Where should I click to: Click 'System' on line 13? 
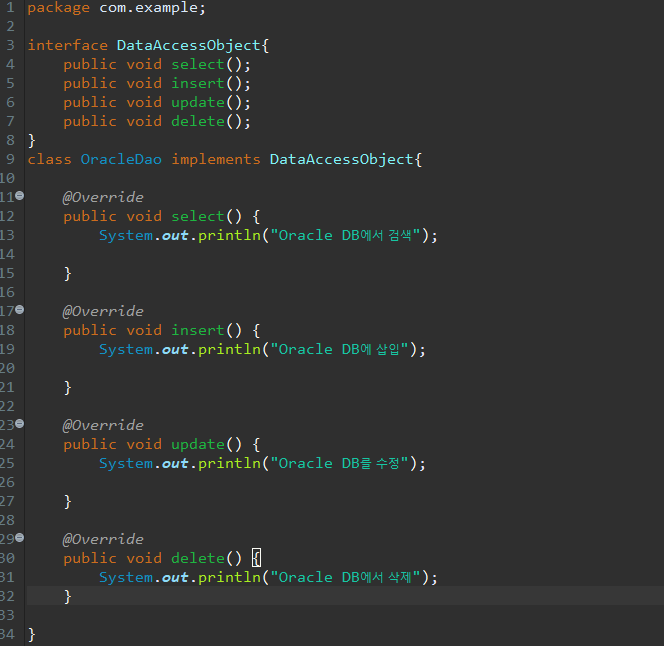[x=126, y=236]
